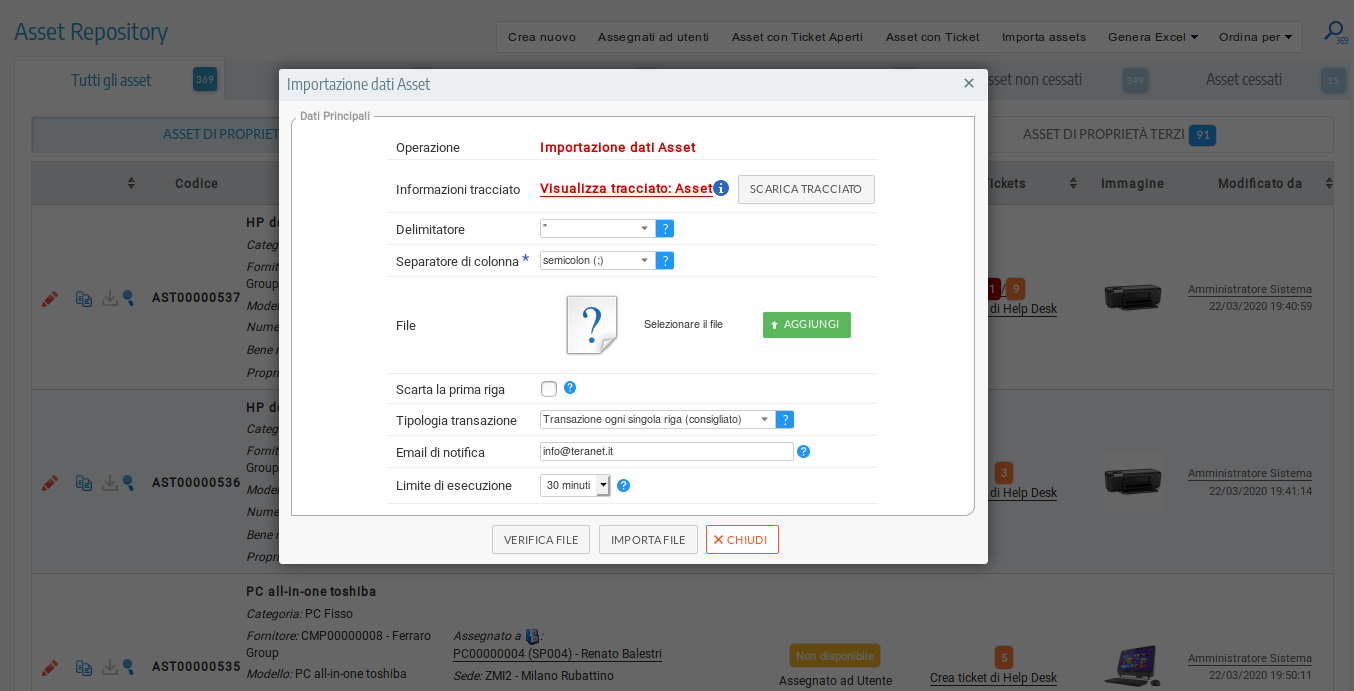Open Assegnati ad utenti in the toolbar

tap(653, 37)
